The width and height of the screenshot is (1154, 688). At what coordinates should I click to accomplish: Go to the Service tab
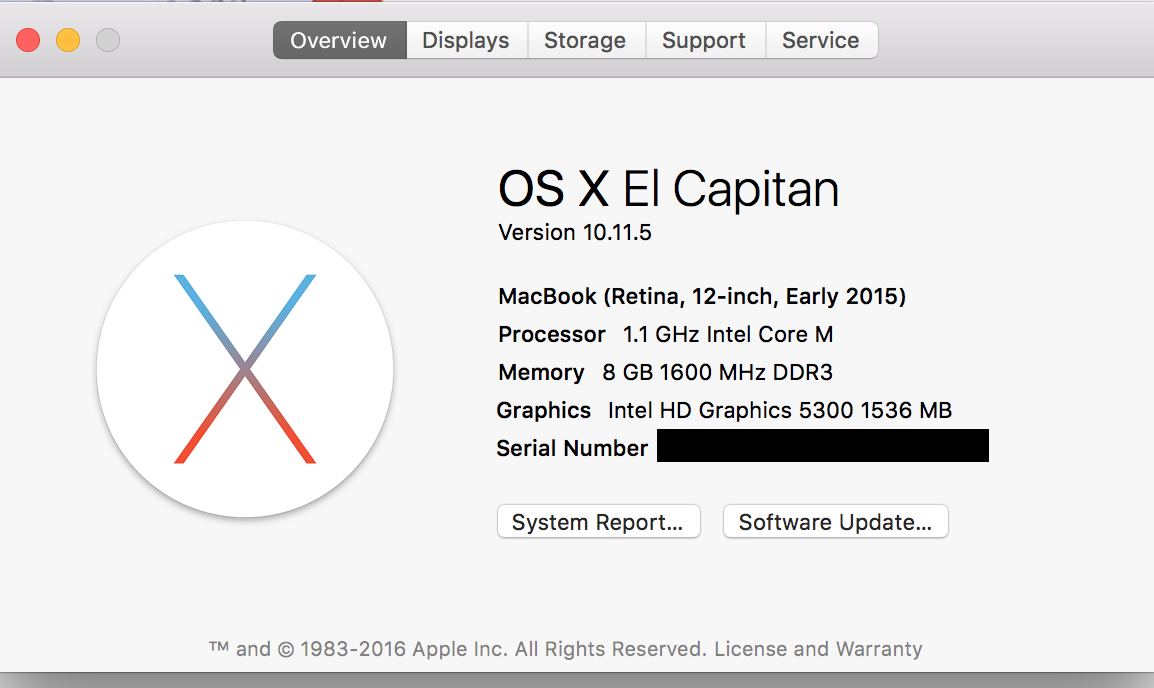(821, 41)
